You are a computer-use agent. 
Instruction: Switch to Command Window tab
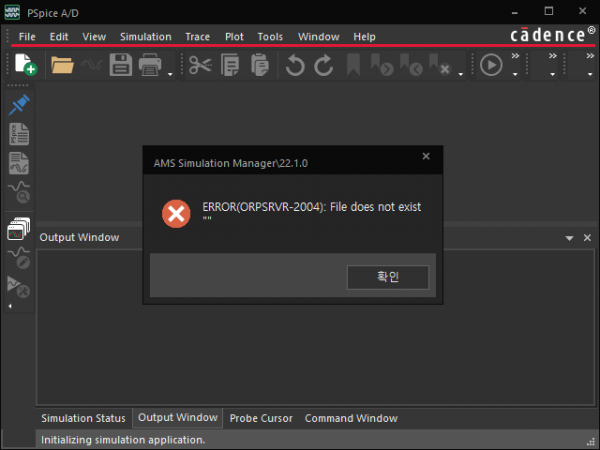pyautogui.click(x=351, y=418)
